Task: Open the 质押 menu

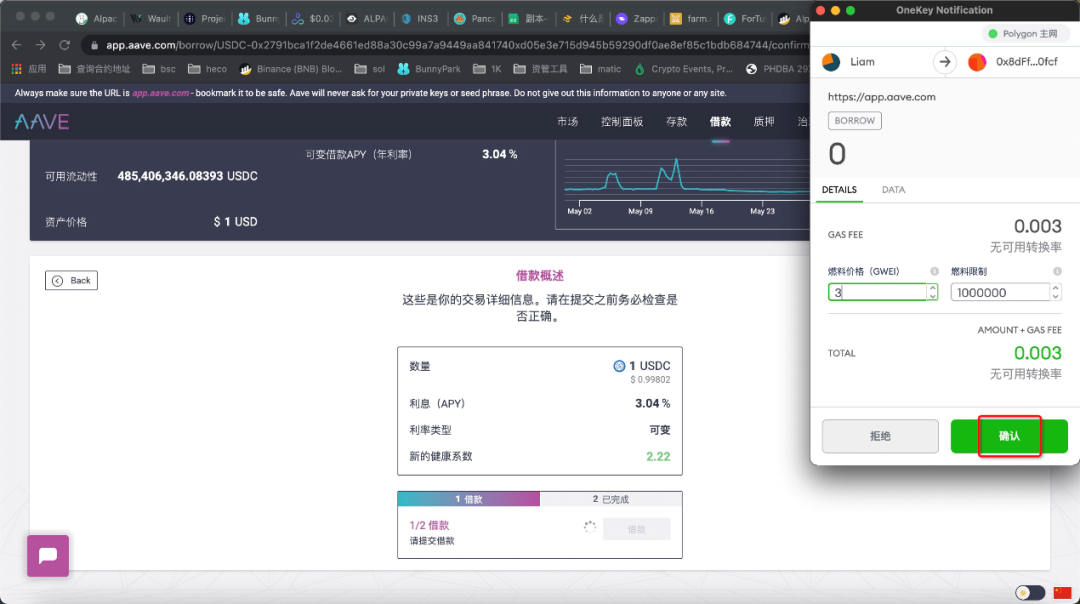Action: pos(764,122)
